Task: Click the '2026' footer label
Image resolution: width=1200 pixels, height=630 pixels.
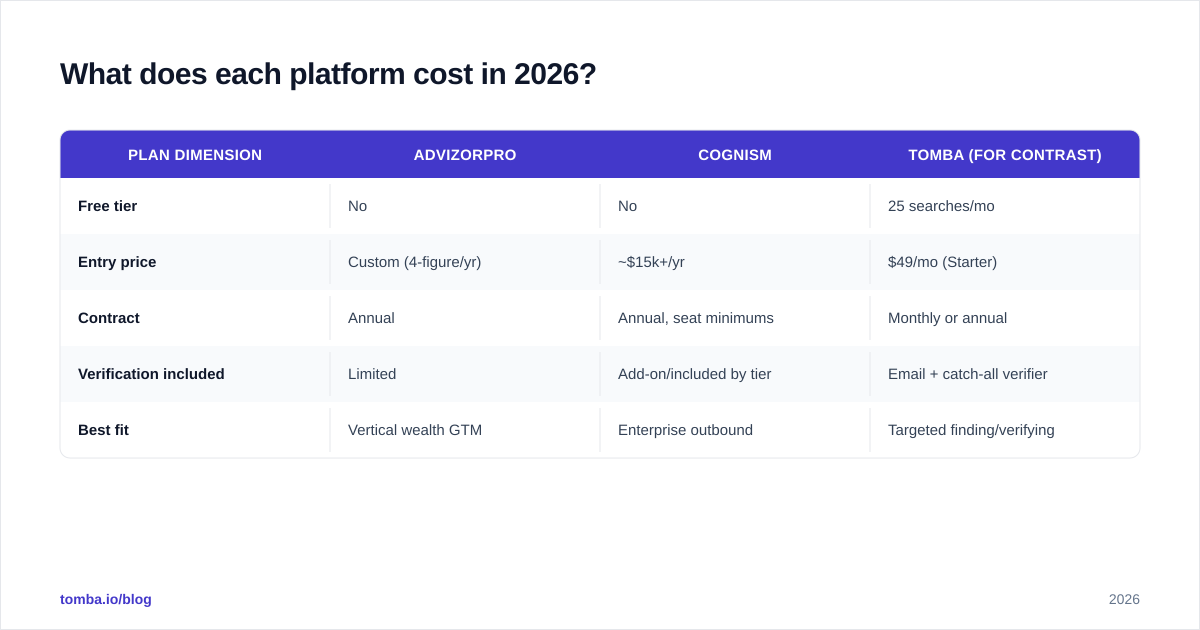Action: tap(1124, 599)
